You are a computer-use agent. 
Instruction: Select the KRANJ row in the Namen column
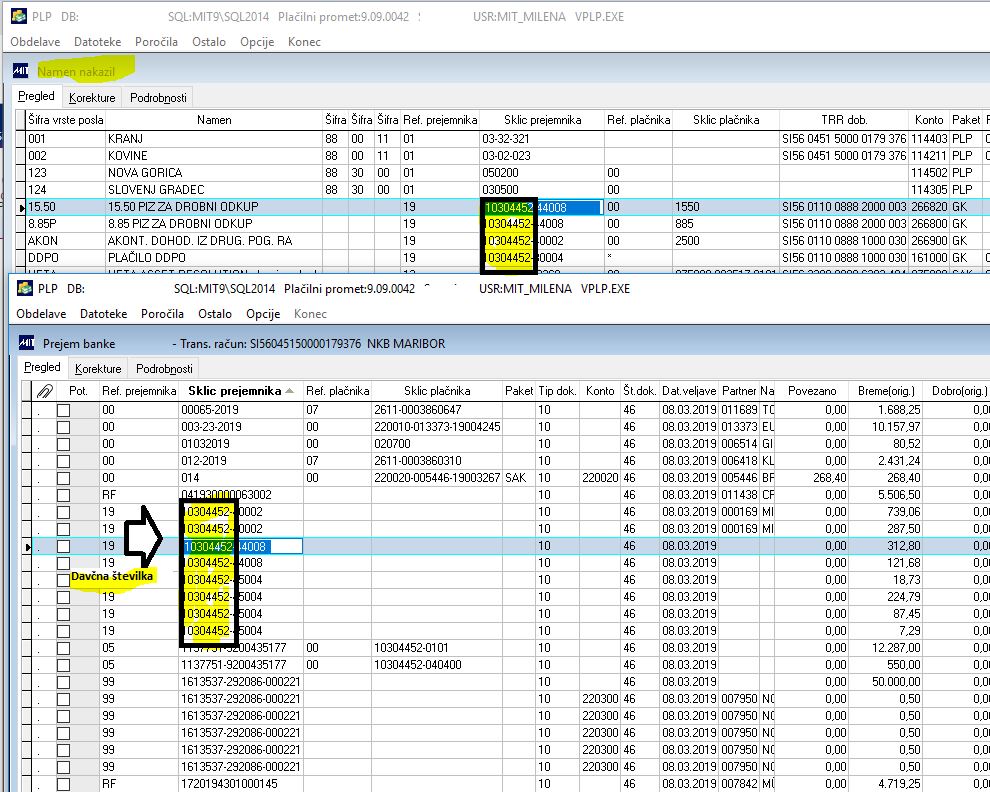click(214, 139)
